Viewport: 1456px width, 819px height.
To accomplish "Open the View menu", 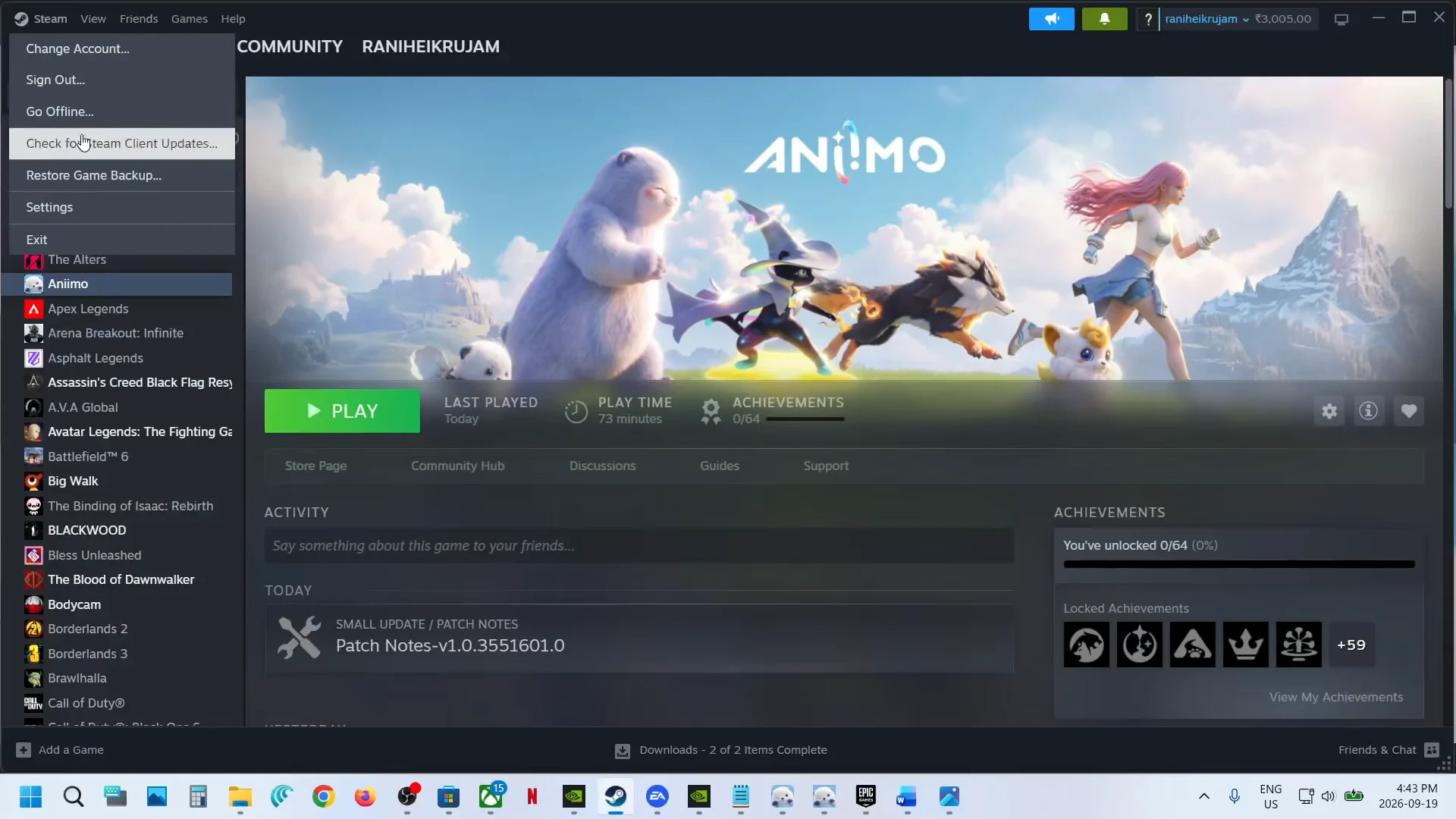I will coord(93,19).
